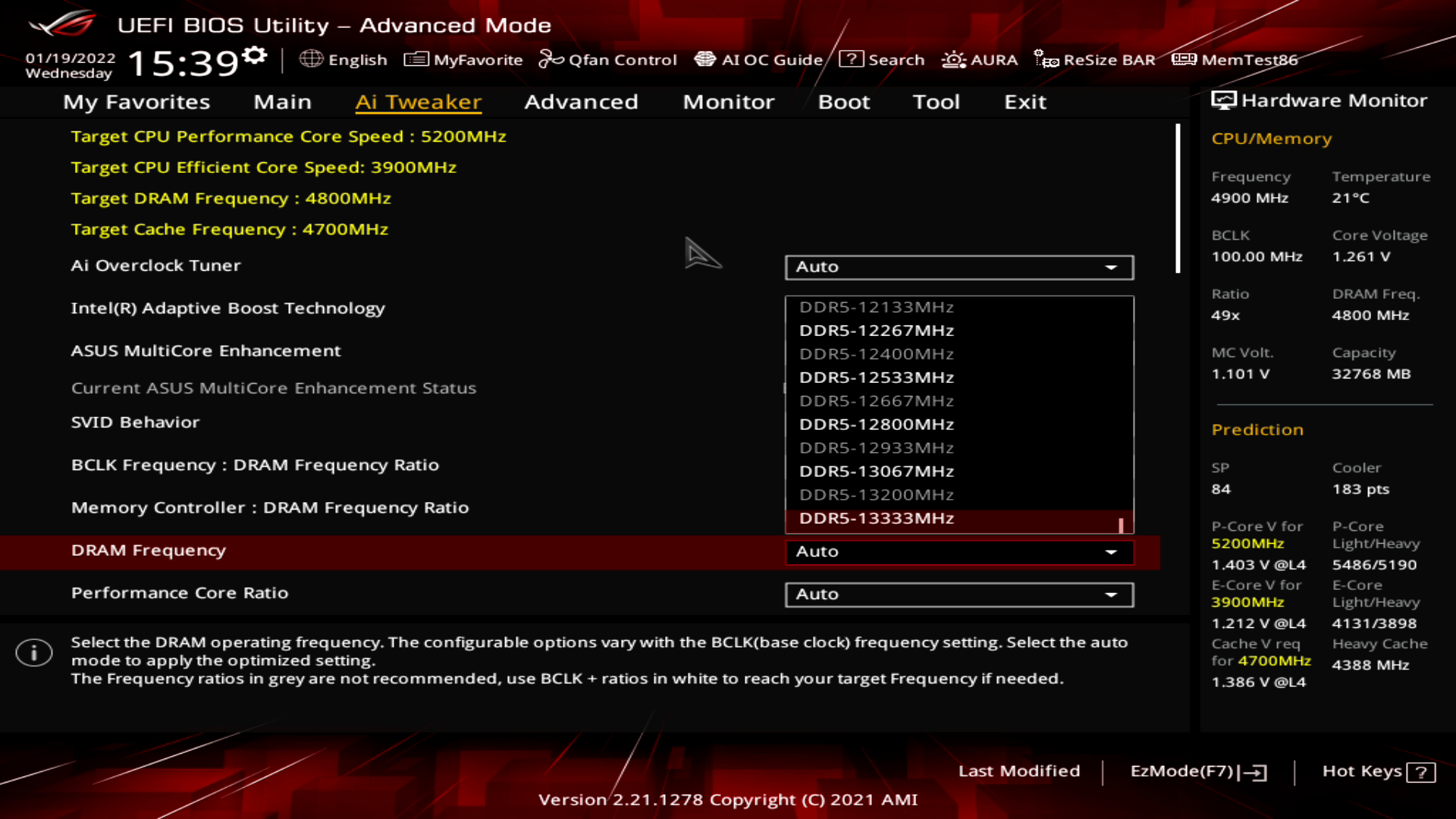The image size is (1456, 819).
Task: Expand the Performance Core Ratio dropdown
Action: pos(958,595)
